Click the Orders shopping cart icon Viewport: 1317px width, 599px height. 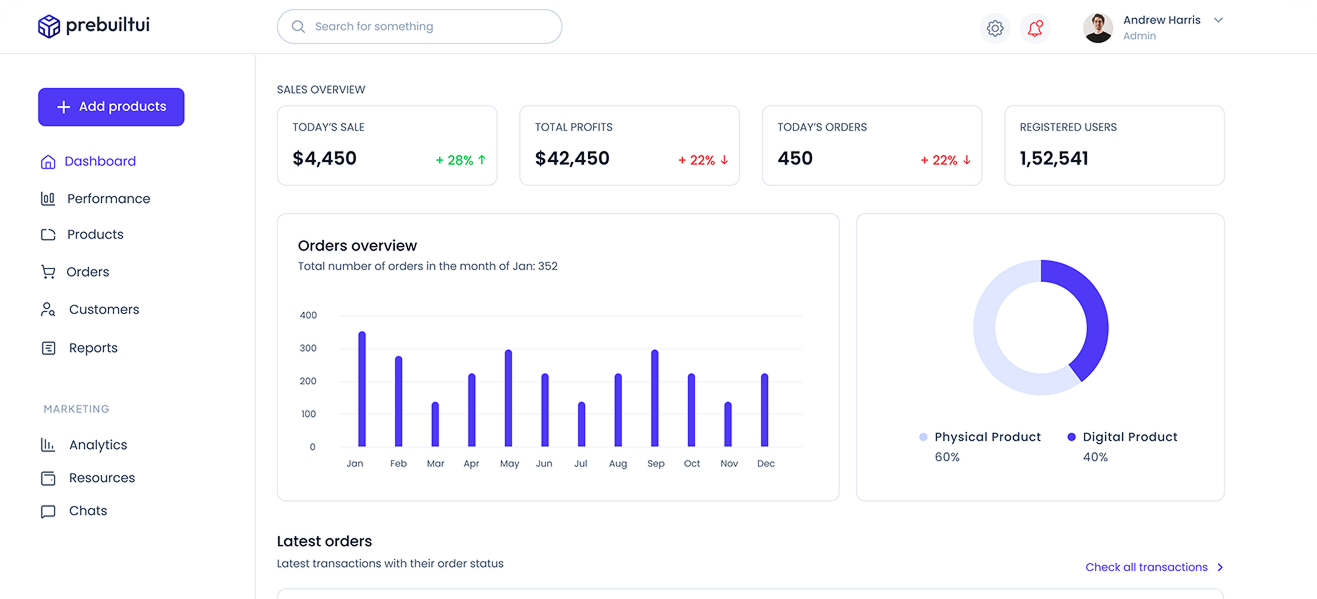point(48,272)
